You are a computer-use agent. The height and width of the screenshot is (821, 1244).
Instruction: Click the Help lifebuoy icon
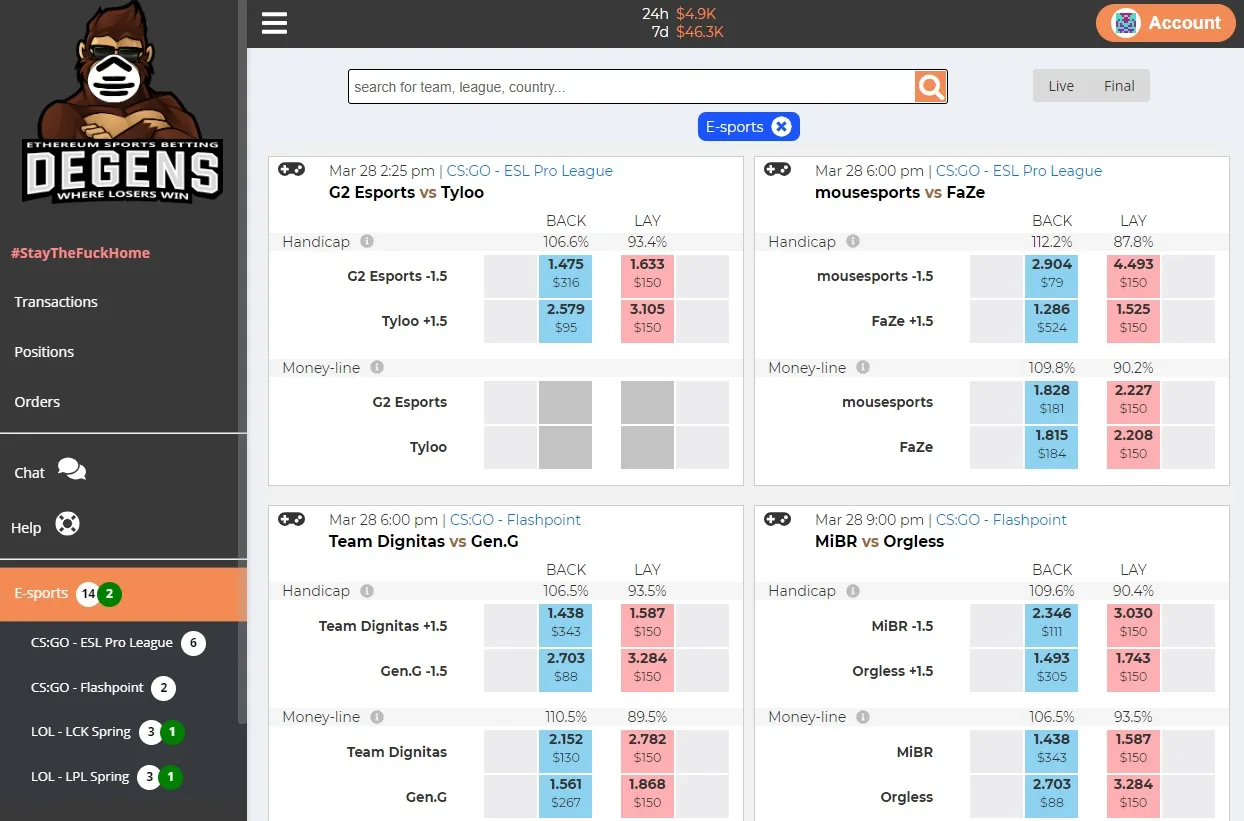67,524
